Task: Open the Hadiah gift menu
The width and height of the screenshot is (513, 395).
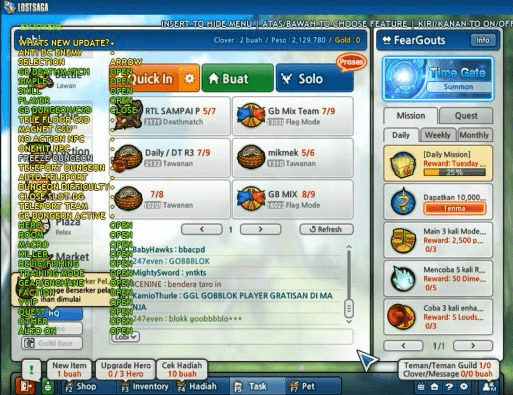Action: [x=197, y=387]
